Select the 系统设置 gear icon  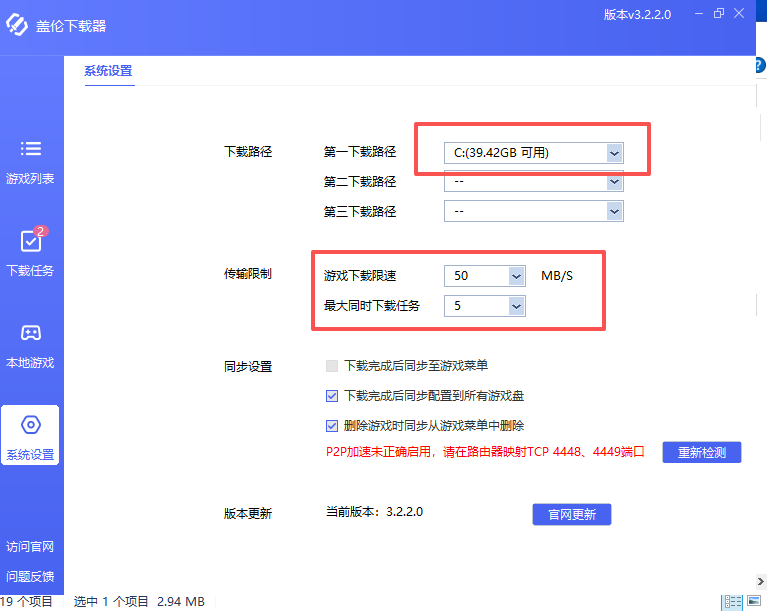tap(30, 425)
